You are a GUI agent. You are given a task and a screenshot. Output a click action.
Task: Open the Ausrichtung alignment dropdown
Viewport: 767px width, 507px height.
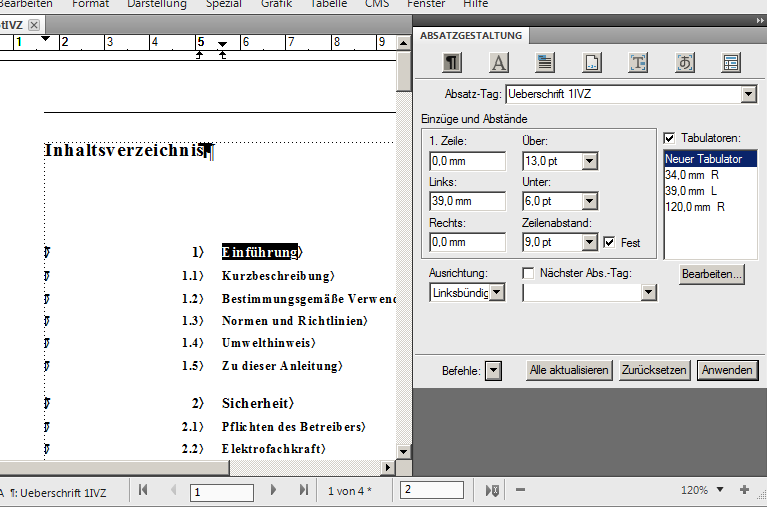[x=497, y=292]
